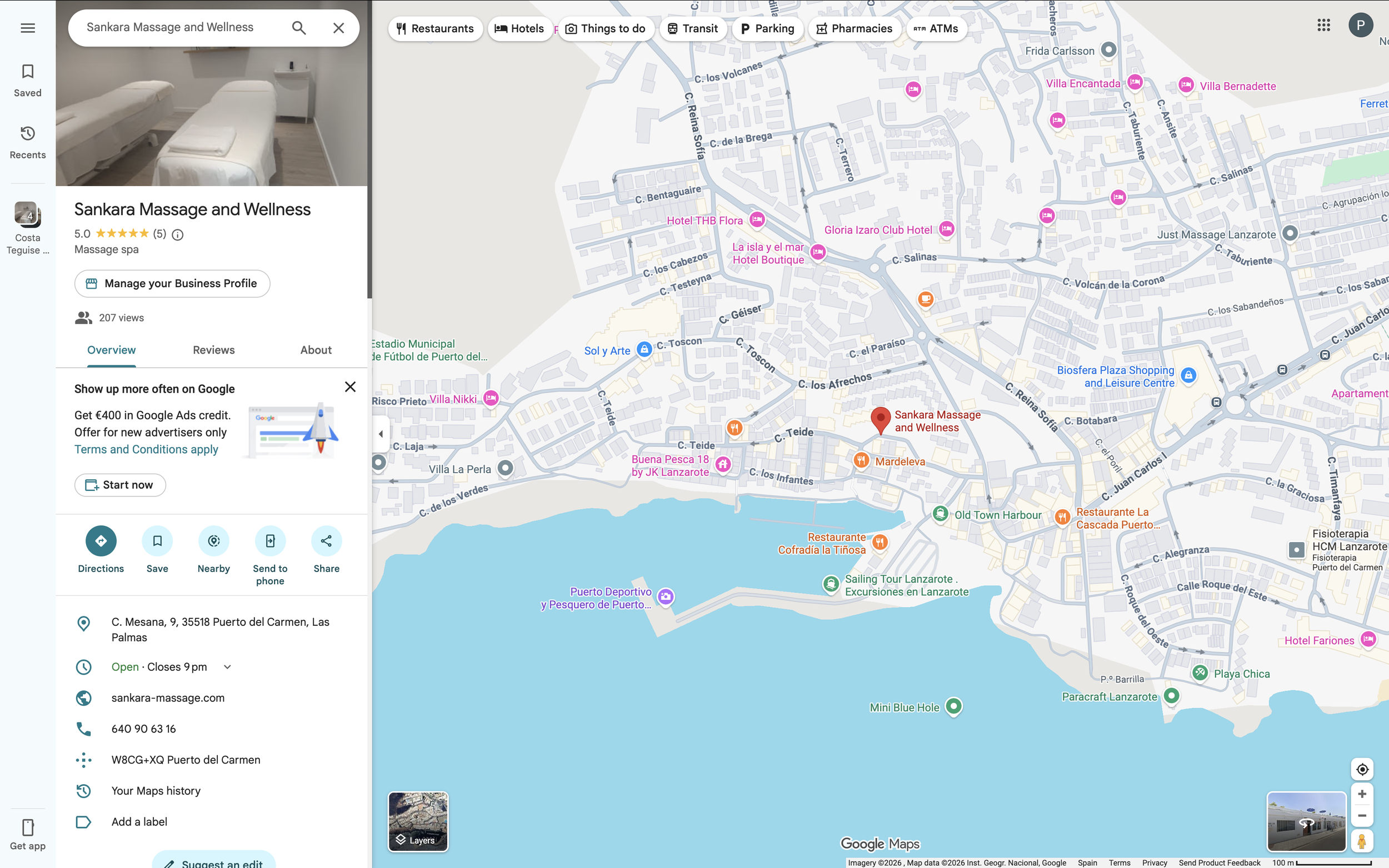This screenshot has width=1389, height=868.
Task: Click the C. Mesana address row
Action: pos(212,630)
